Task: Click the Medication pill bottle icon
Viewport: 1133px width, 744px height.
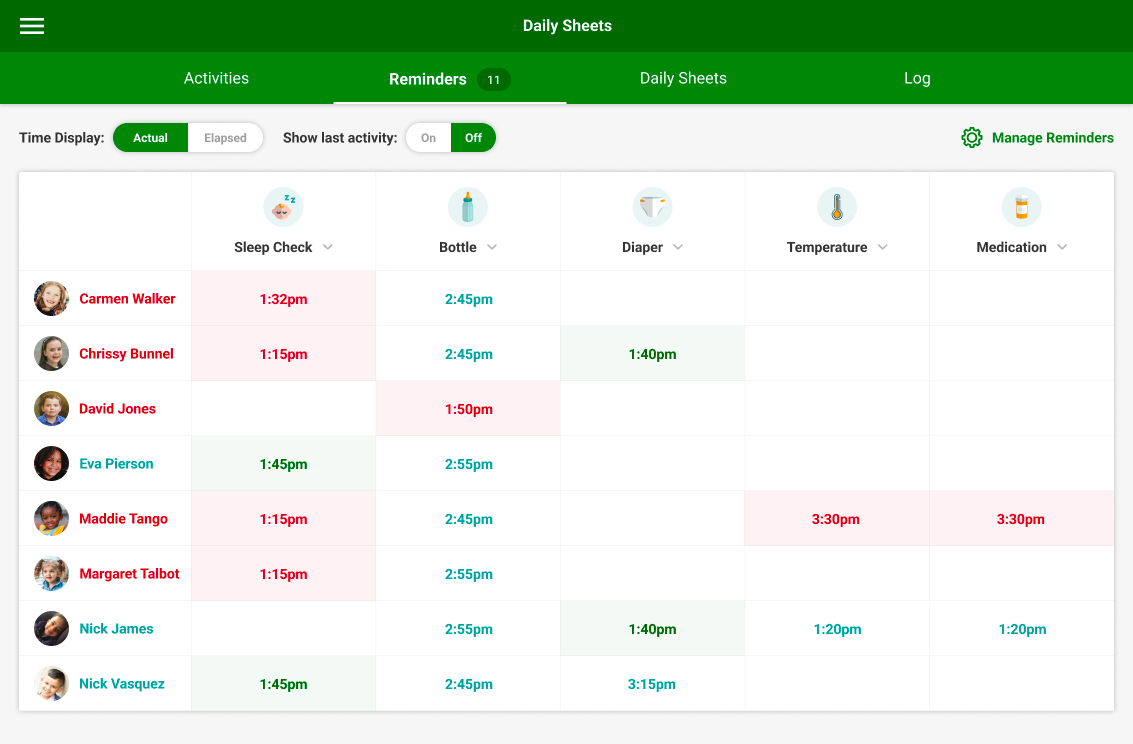Action: [1021, 206]
